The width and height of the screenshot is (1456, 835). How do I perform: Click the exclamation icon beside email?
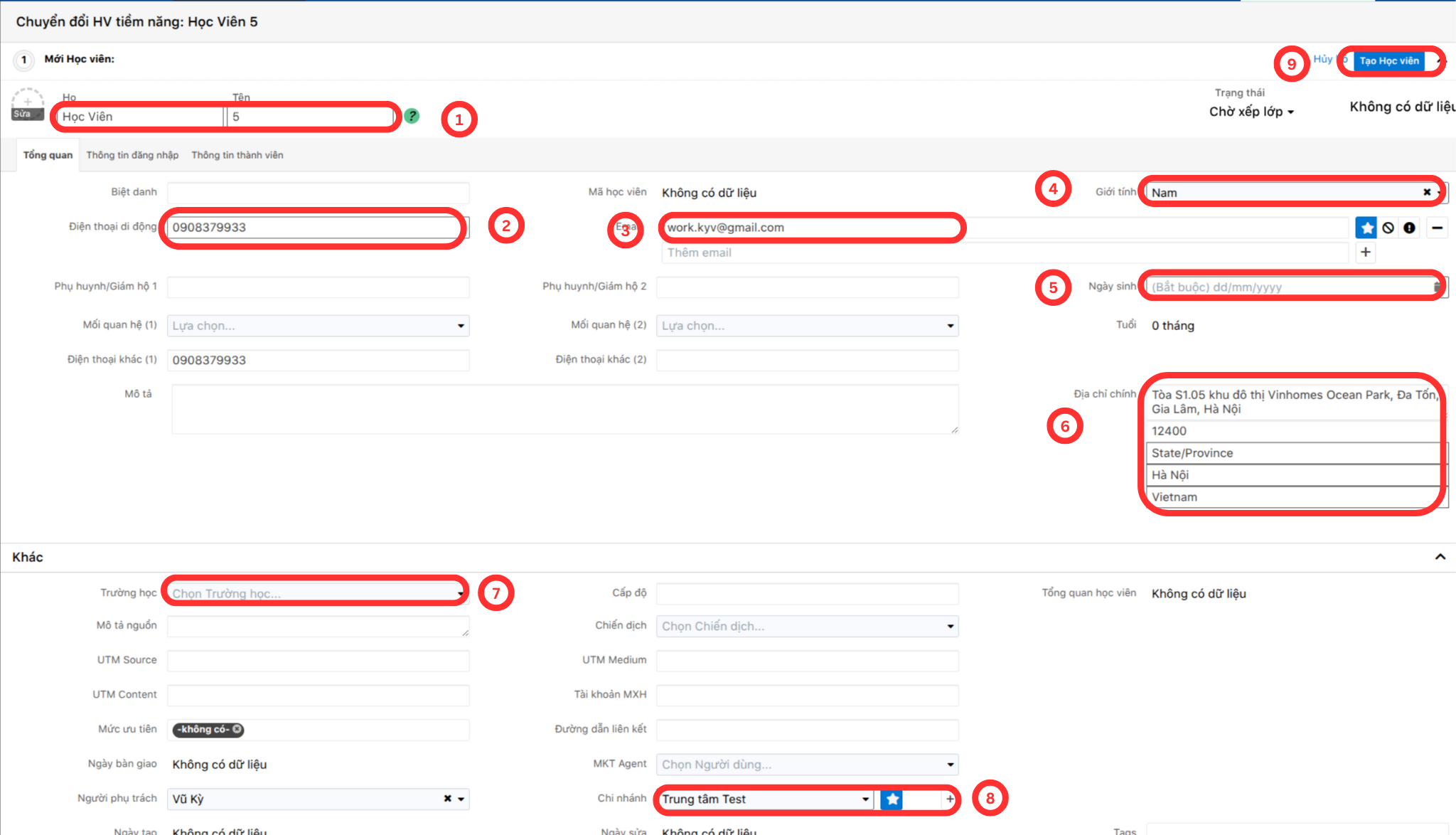pyautogui.click(x=1409, y=228)
